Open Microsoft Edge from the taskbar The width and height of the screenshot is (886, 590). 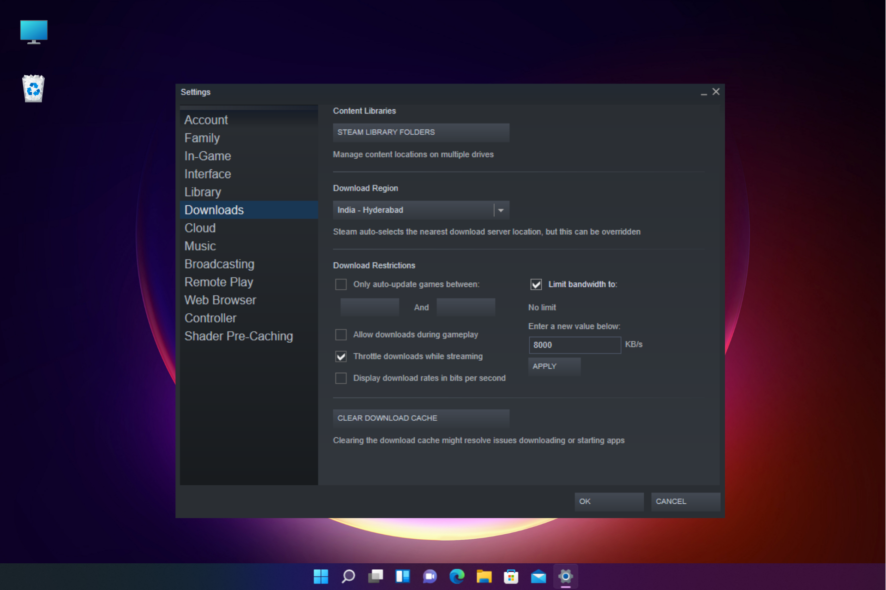click(456, 576)
